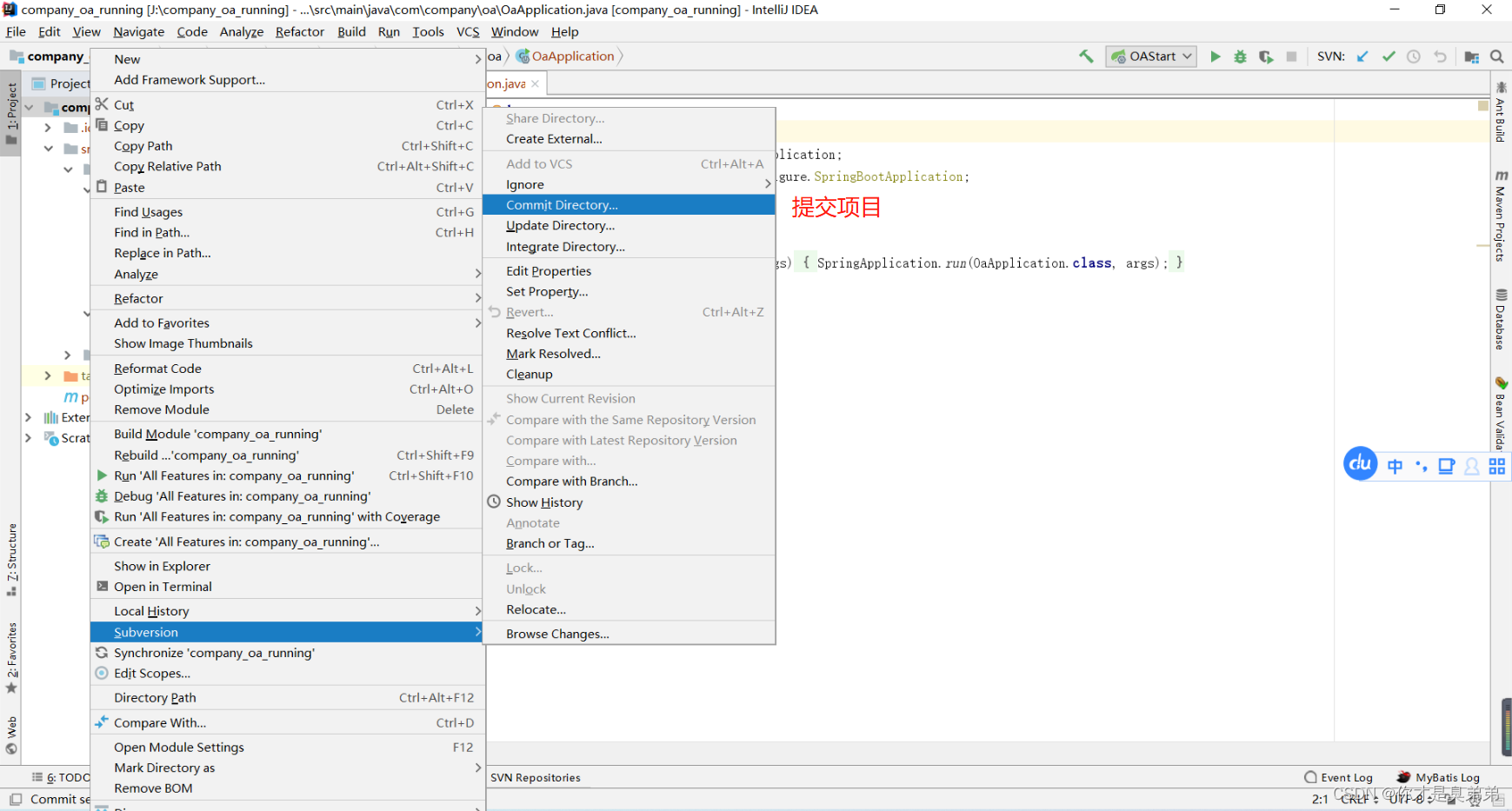Close the on.java editor tab
The height and width of the screenshot is (811, 1512).
point(536,84)
